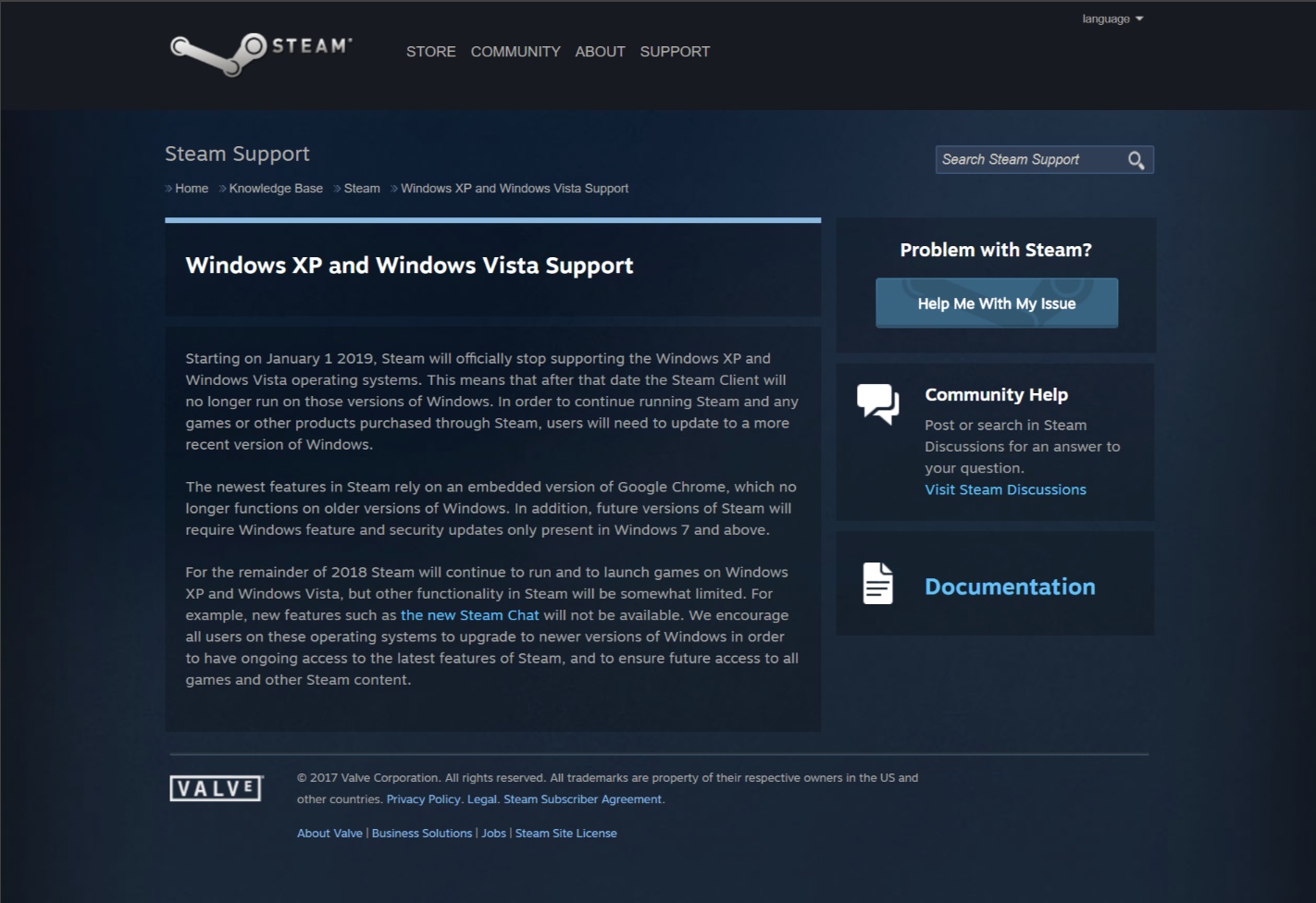Open Jobs footer link
The height and width of the screenshot is (903, 1316).
click(x=493, y=833)
